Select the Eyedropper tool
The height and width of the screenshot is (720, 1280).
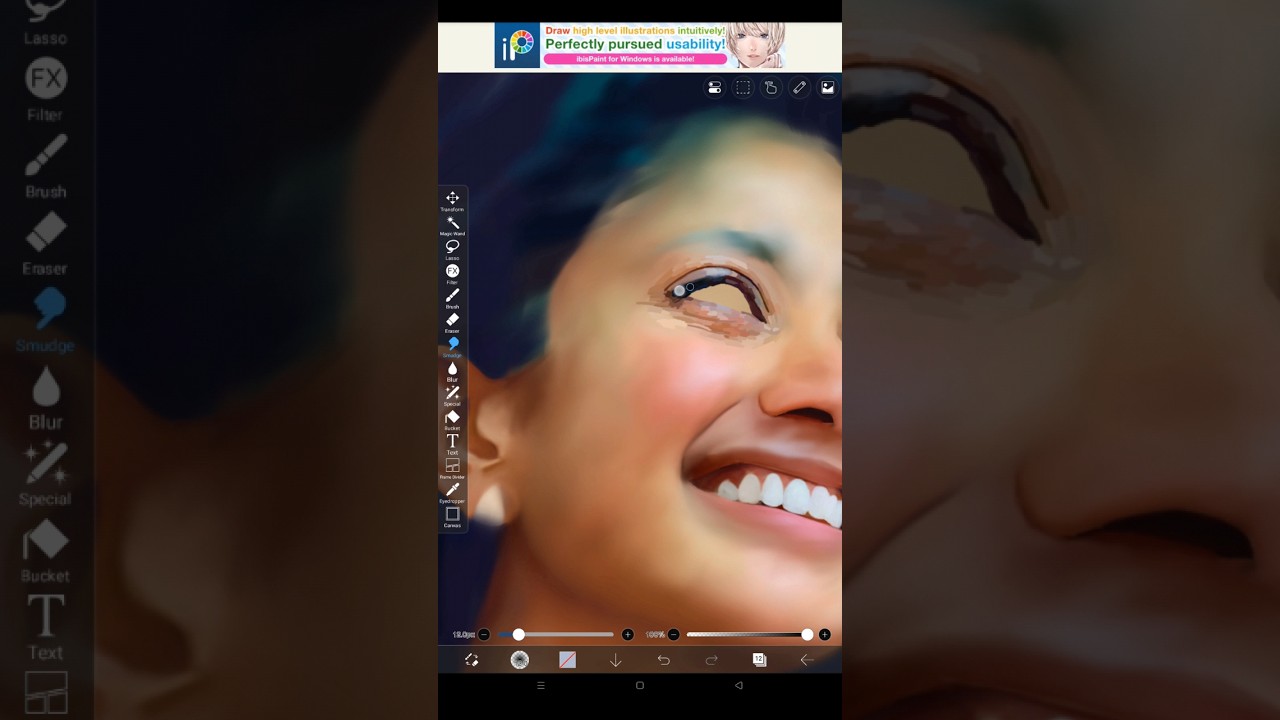tap(452, 493)
